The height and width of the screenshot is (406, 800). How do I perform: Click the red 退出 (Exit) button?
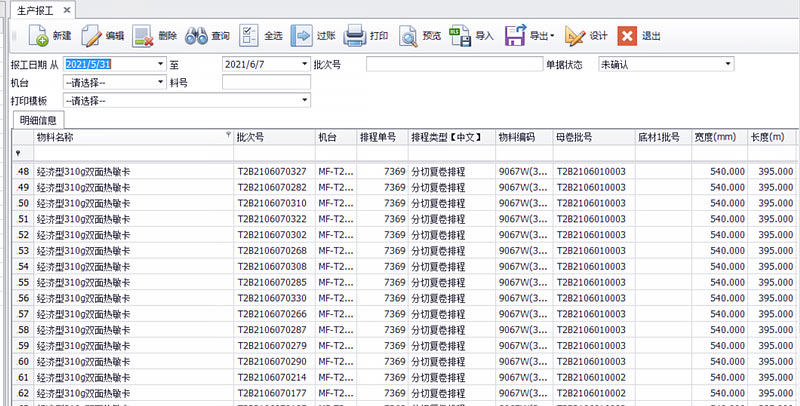627,36
